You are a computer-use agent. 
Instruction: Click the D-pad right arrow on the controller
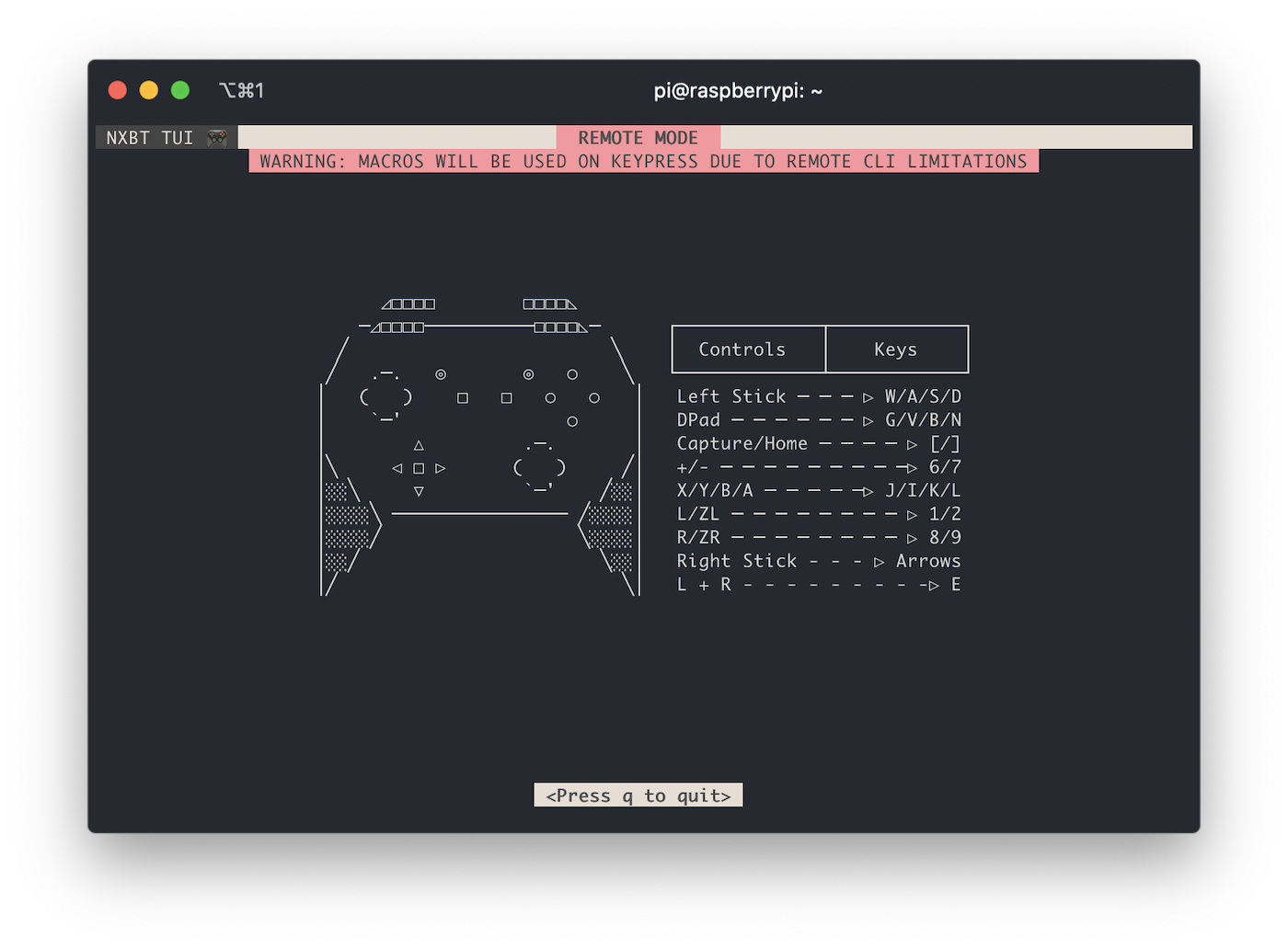click(441, 468)
